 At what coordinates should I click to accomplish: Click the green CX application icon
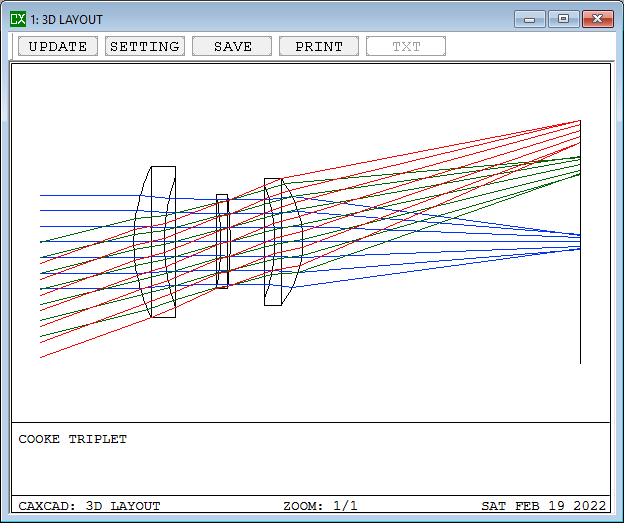[18, 19]
